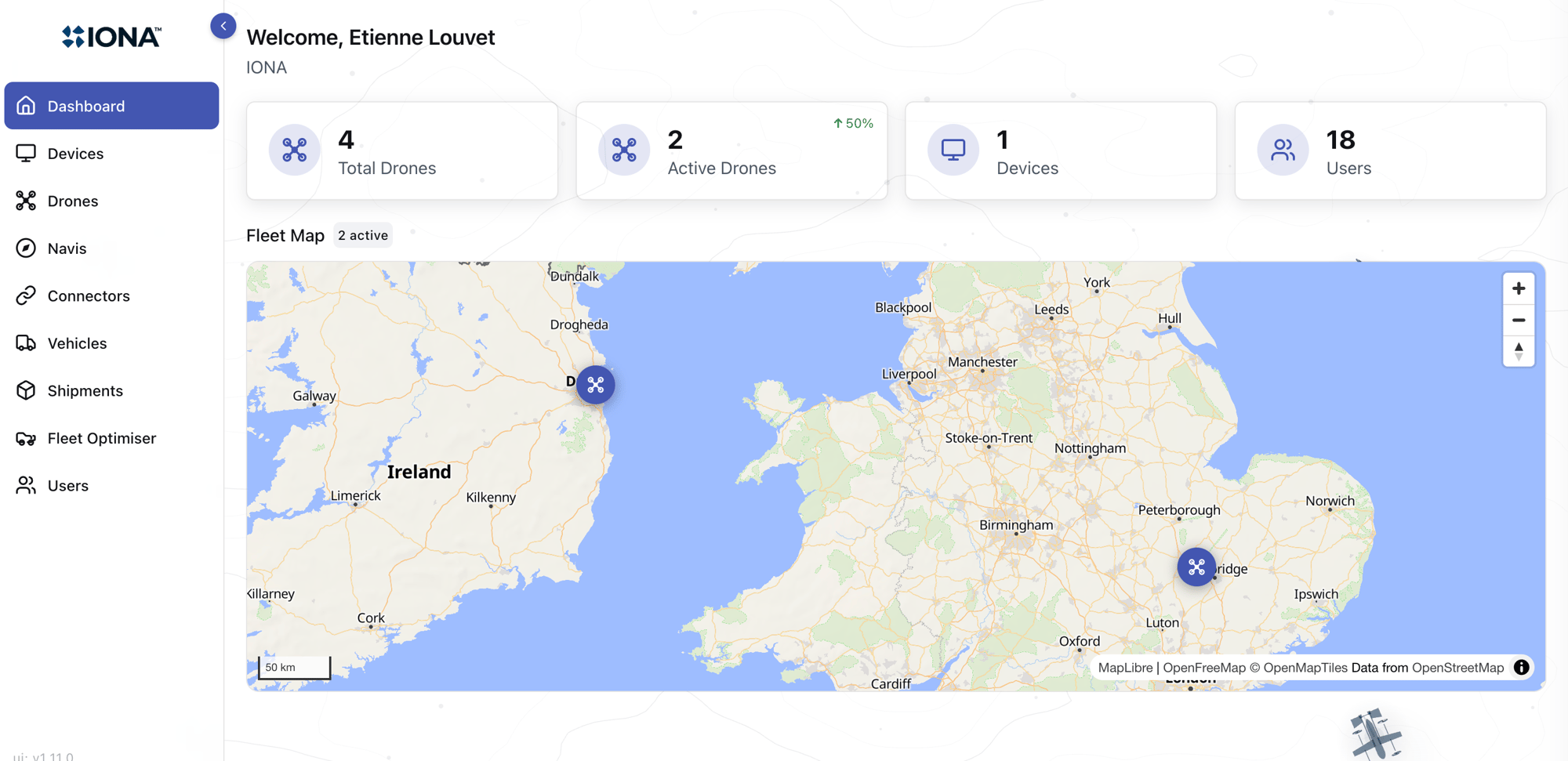1568x761 pixels.
Task: Click the drone marker near Dublin
Action: [595, 385]
